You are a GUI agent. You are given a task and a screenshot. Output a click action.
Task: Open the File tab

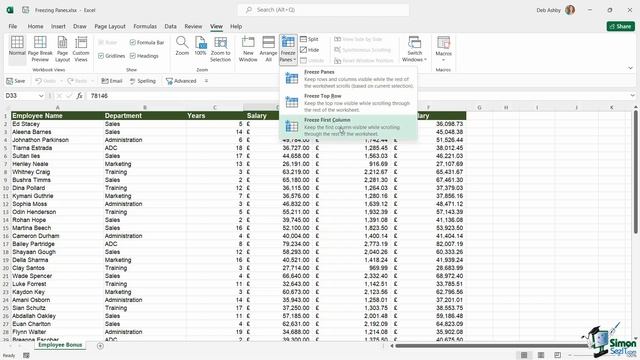click(x=13, y=26)
